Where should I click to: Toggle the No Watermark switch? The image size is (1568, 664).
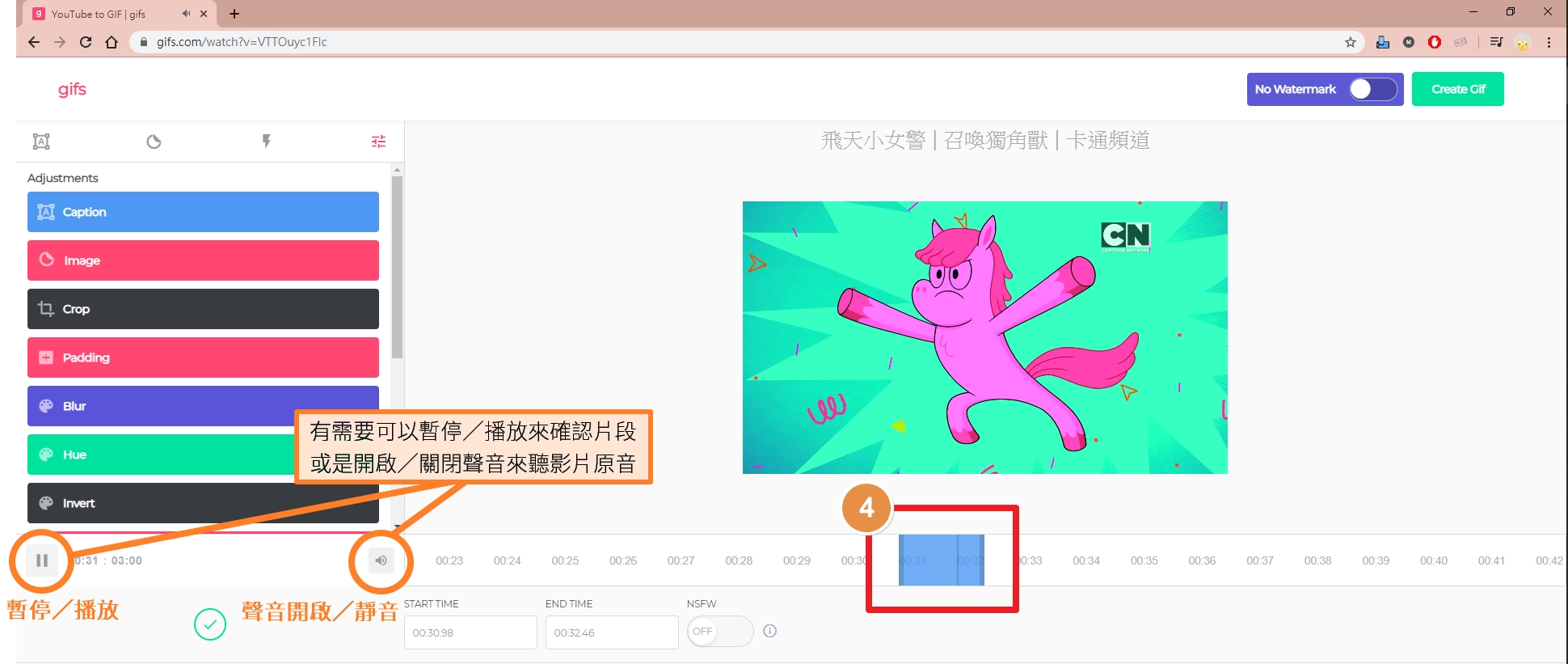1373,89
